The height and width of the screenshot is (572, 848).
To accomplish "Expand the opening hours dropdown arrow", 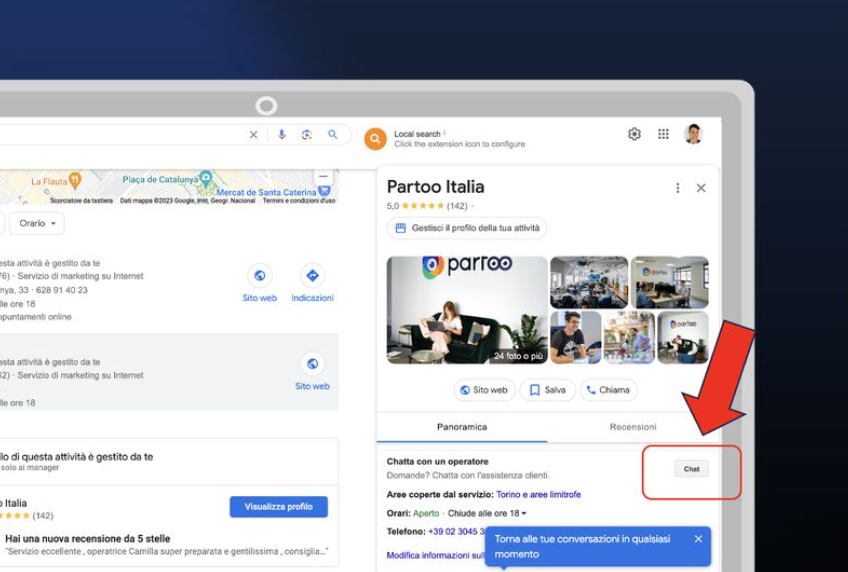I will click(x=524, y=514).
